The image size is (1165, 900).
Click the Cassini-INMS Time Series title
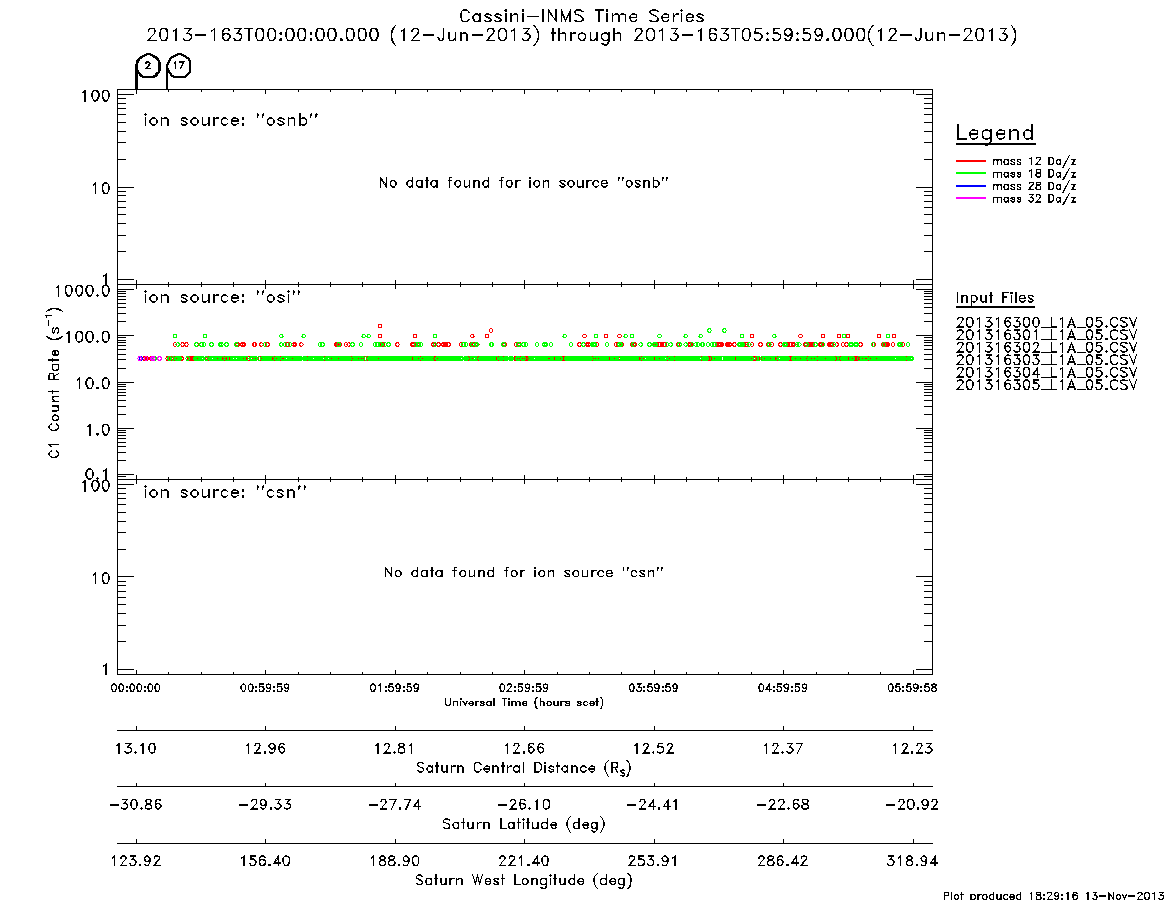(x=582, y=16)
